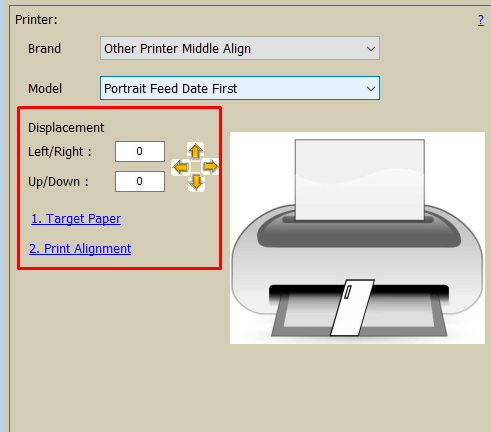This screenshot has height=432, width=491.
Task: Click the Brand dropdown chevron arrow
Action: point(371,49)
